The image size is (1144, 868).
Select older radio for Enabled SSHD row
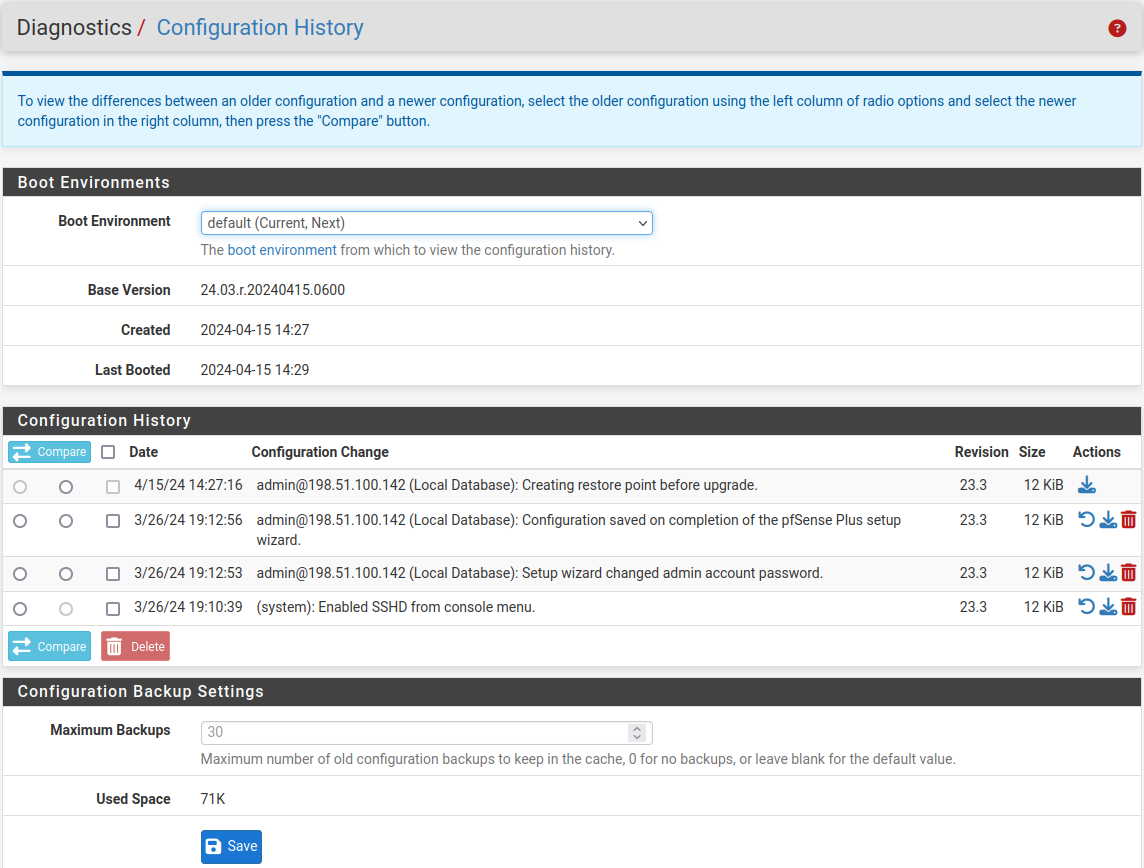[x=20, y=608]
